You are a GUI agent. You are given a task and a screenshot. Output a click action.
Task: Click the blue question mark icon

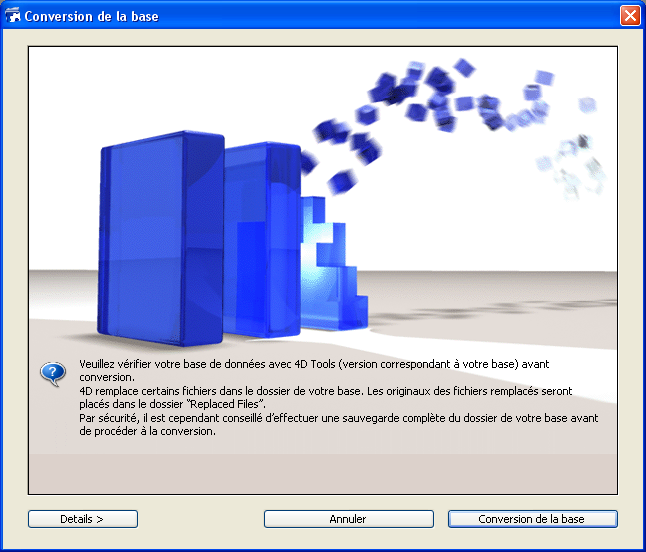(x=53, y=374)
